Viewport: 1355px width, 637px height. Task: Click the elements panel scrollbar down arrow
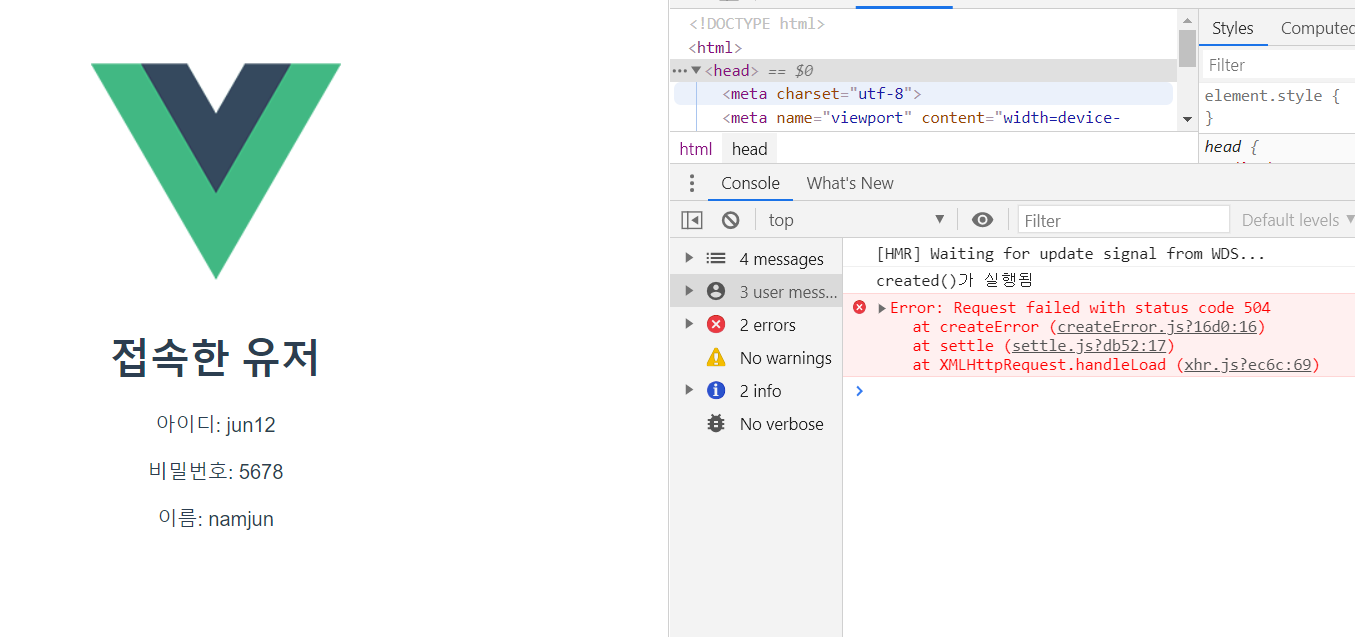pos(1187,119)
